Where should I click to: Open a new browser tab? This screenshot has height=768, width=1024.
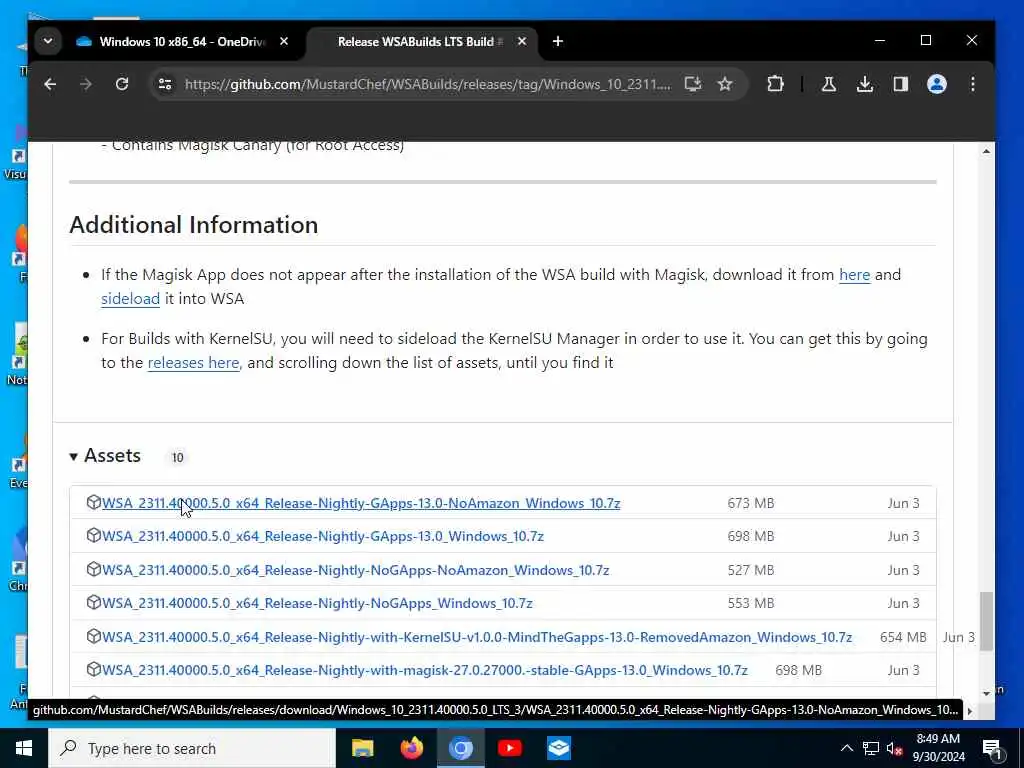558,41
